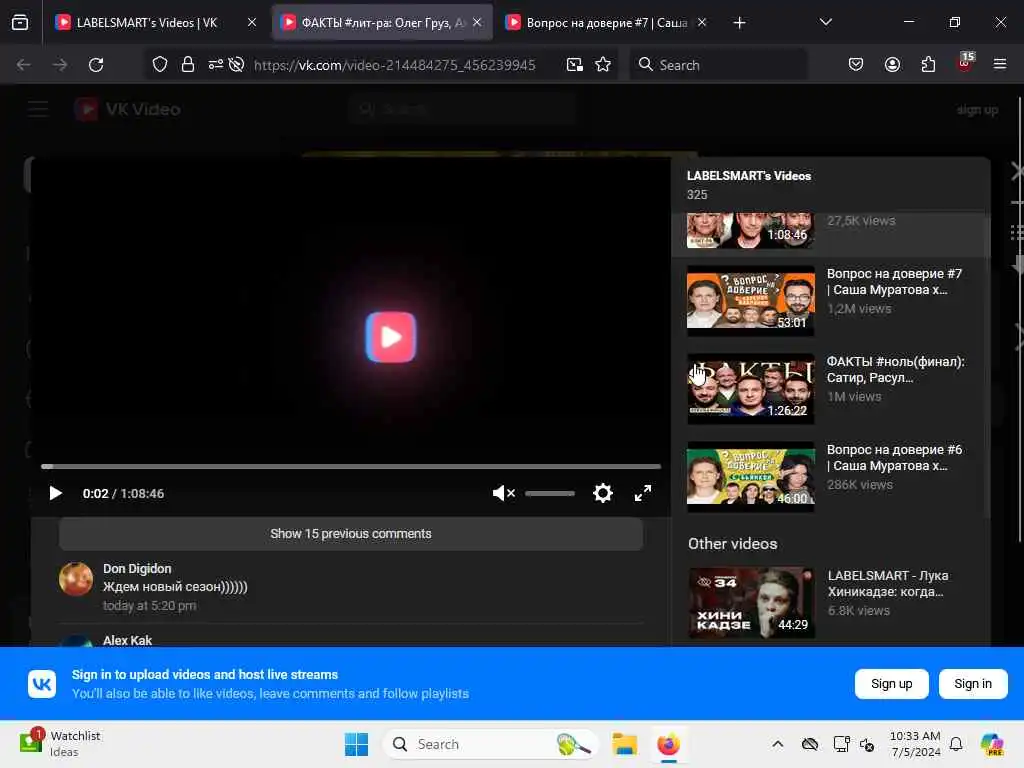Viewport: 1024px width, 768px height.
Task: Open the tracking protection shield icon
Action: coord(160,65)
